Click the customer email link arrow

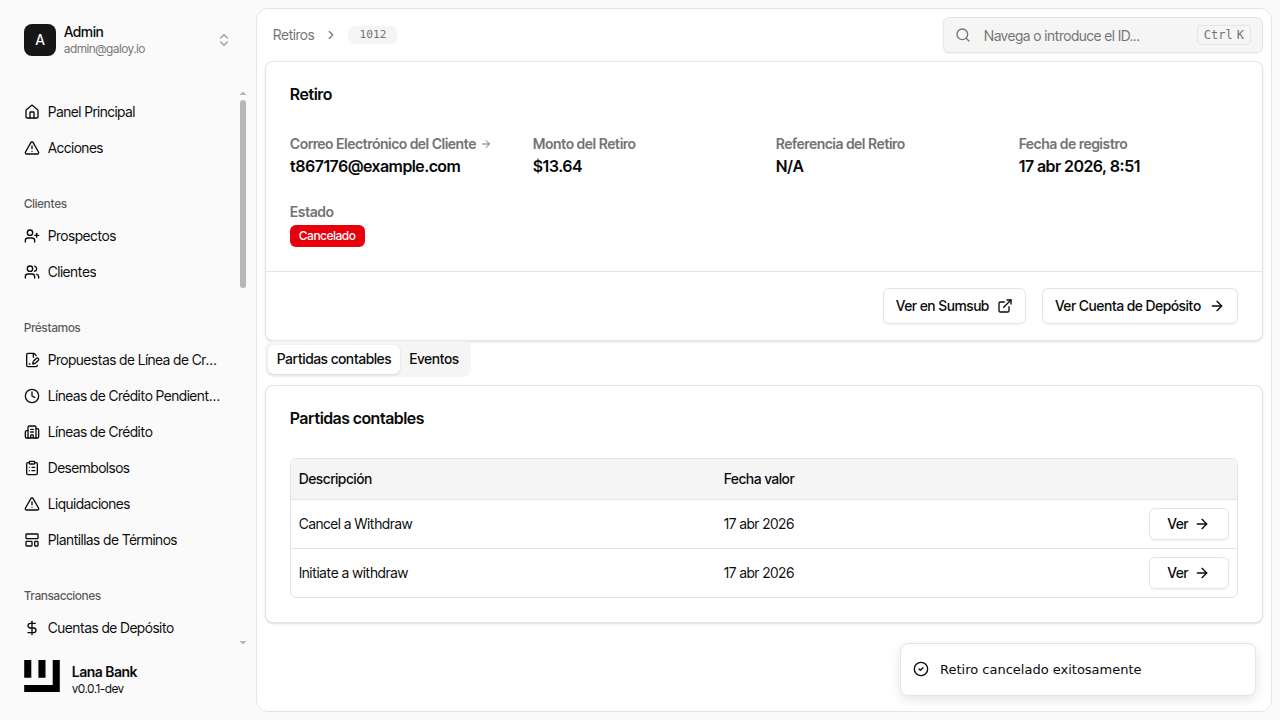point(486,144)
